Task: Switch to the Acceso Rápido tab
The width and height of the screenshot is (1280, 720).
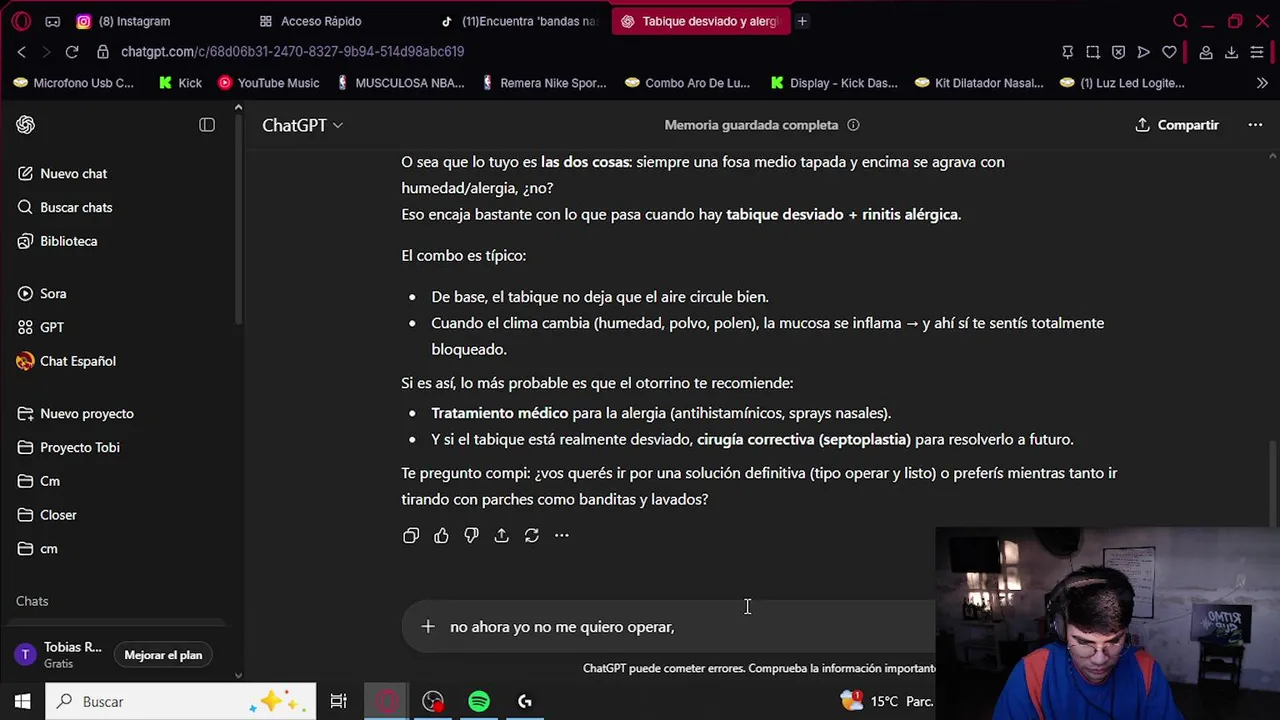Action: tap(320, 21)
